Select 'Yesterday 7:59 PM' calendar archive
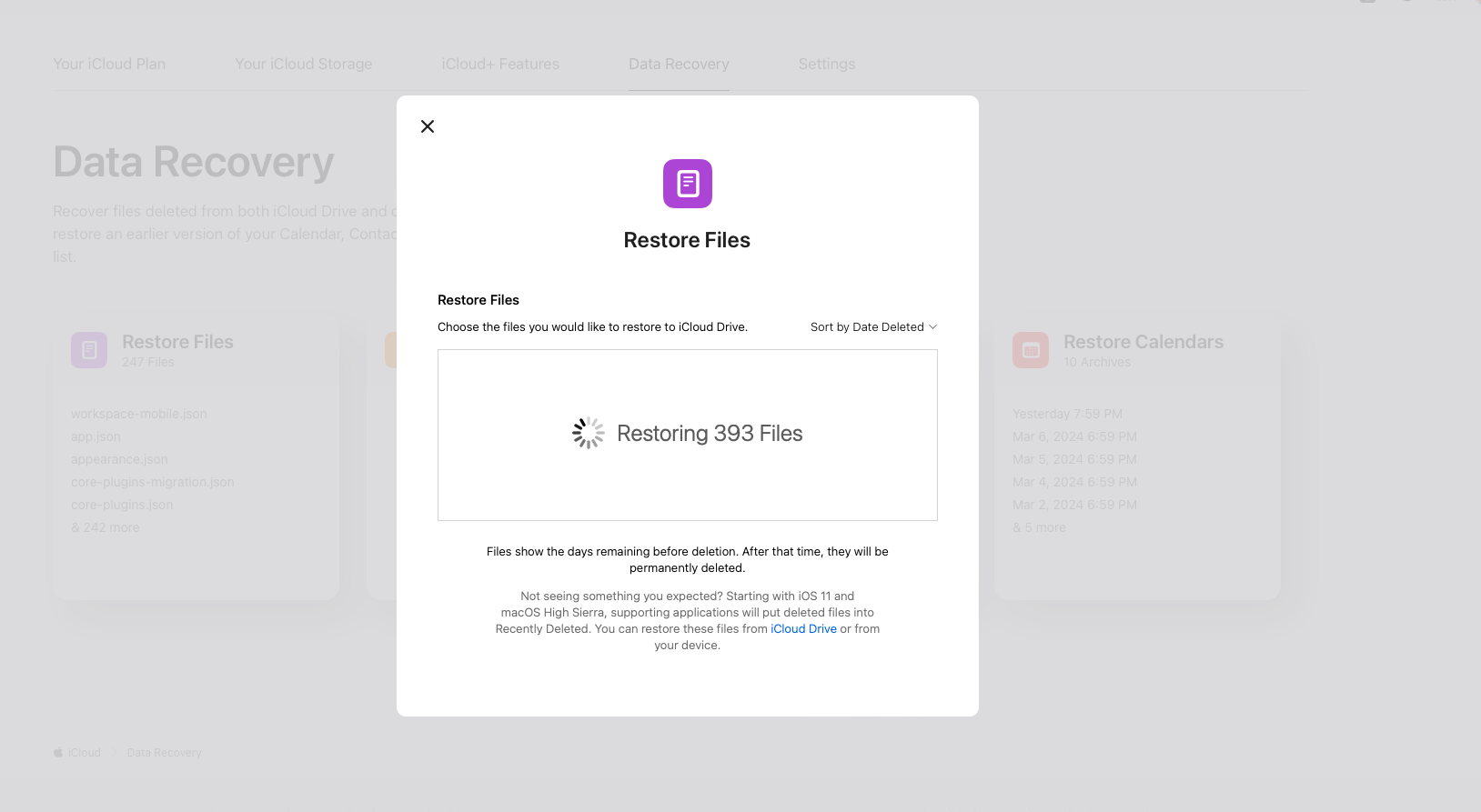This screenshot has height=812, width=1481. point(1067,414)
